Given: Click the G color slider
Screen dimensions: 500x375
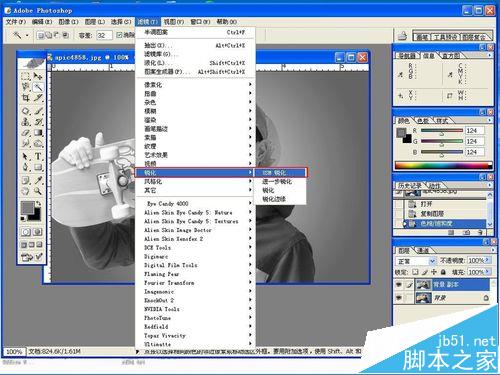Looking at the screenshot, I should pyautogui.click(x=442, y=142).
